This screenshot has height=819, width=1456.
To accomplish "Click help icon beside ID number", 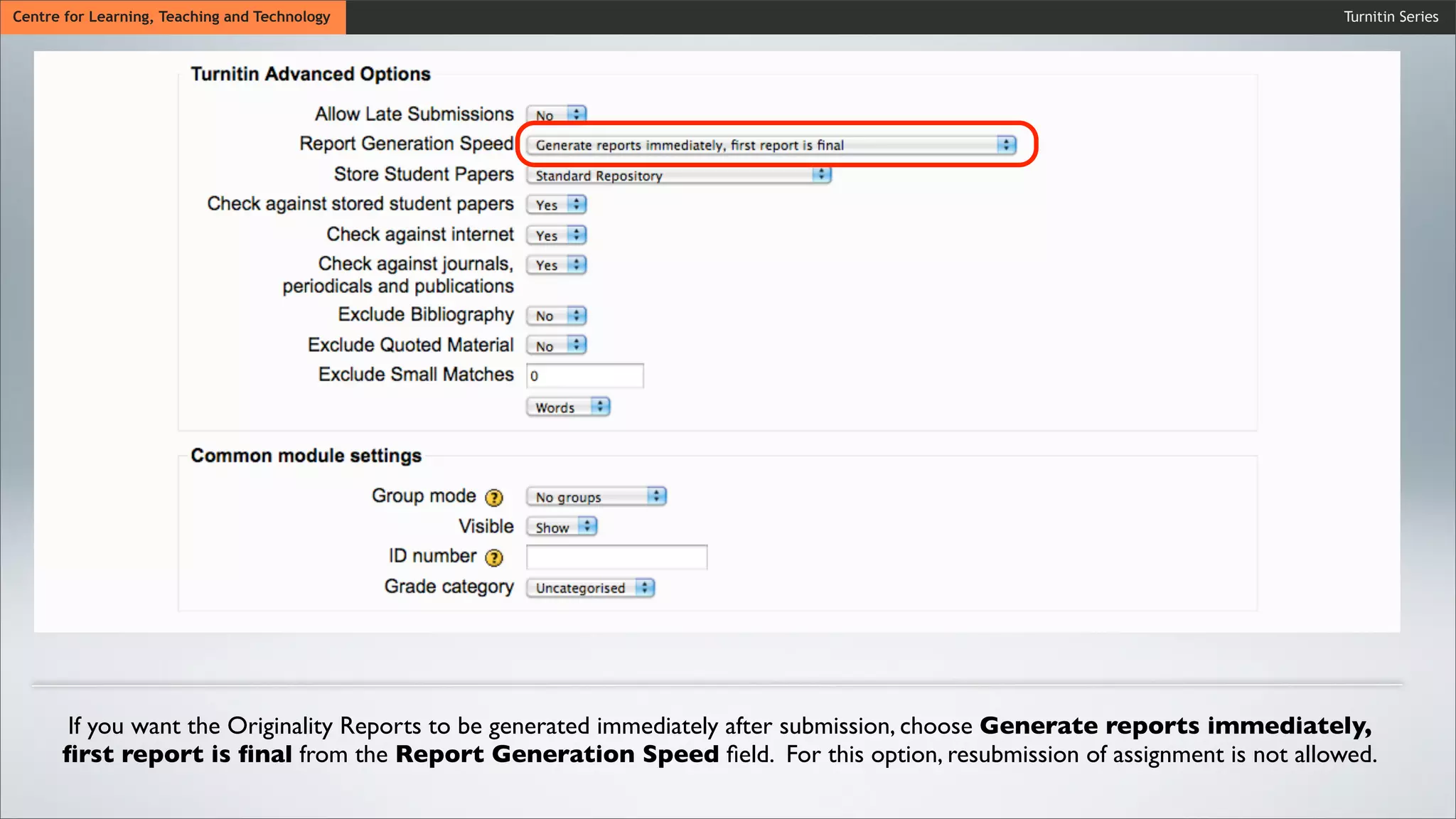I will [493, 558].
